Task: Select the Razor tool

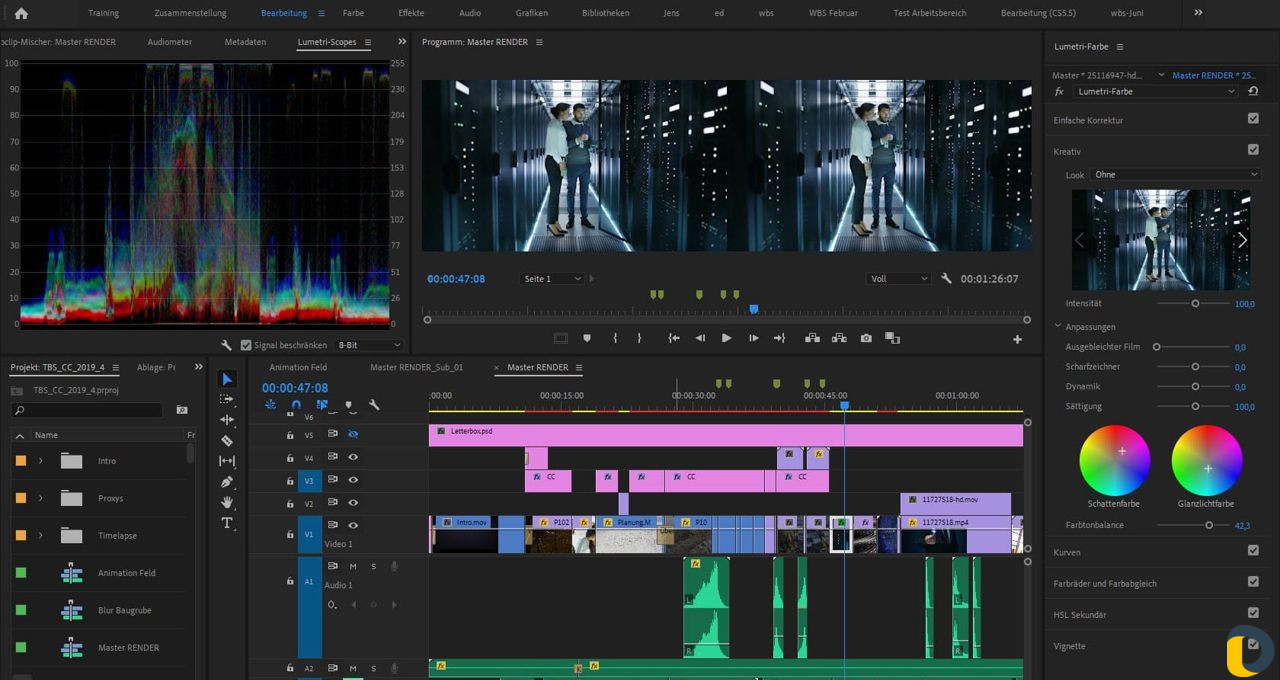Action: 227,441
